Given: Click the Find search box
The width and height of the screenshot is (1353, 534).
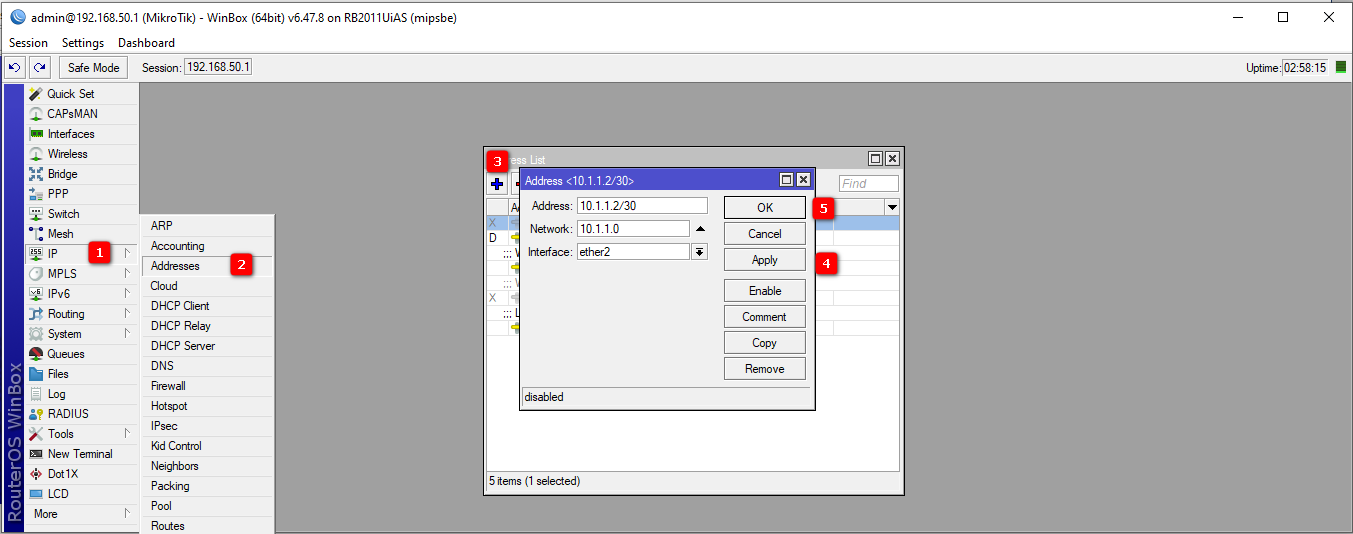Looking at the screenshot, I should 868,184.
